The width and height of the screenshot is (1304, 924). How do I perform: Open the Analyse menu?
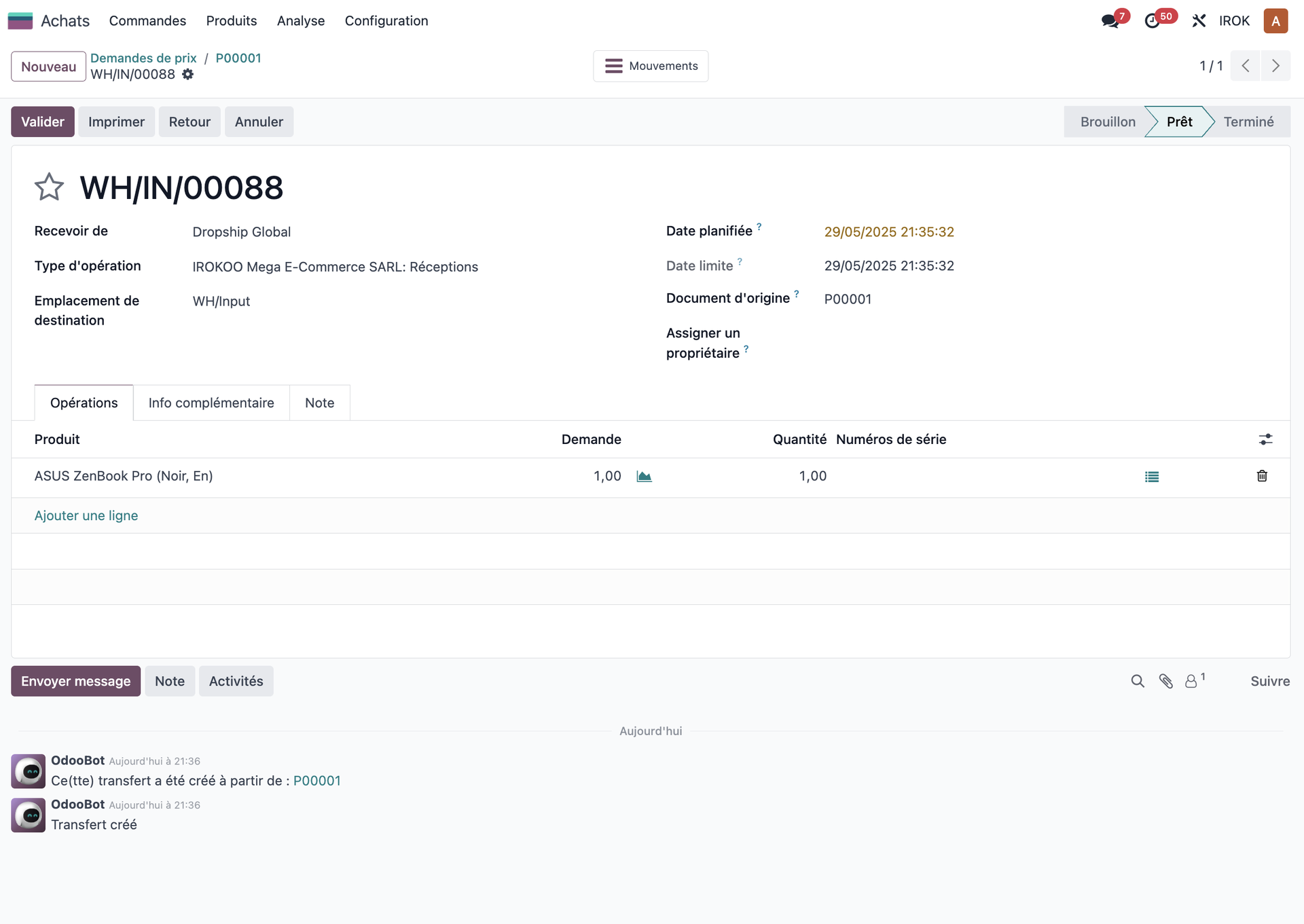pos(301,21)
